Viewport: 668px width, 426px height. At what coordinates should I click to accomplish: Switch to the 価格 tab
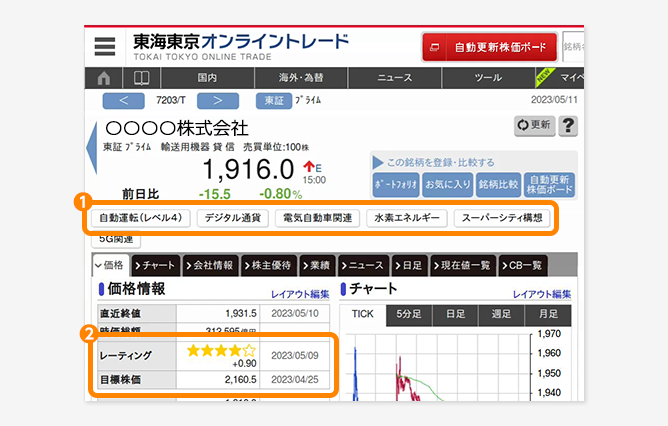point(111,265)
